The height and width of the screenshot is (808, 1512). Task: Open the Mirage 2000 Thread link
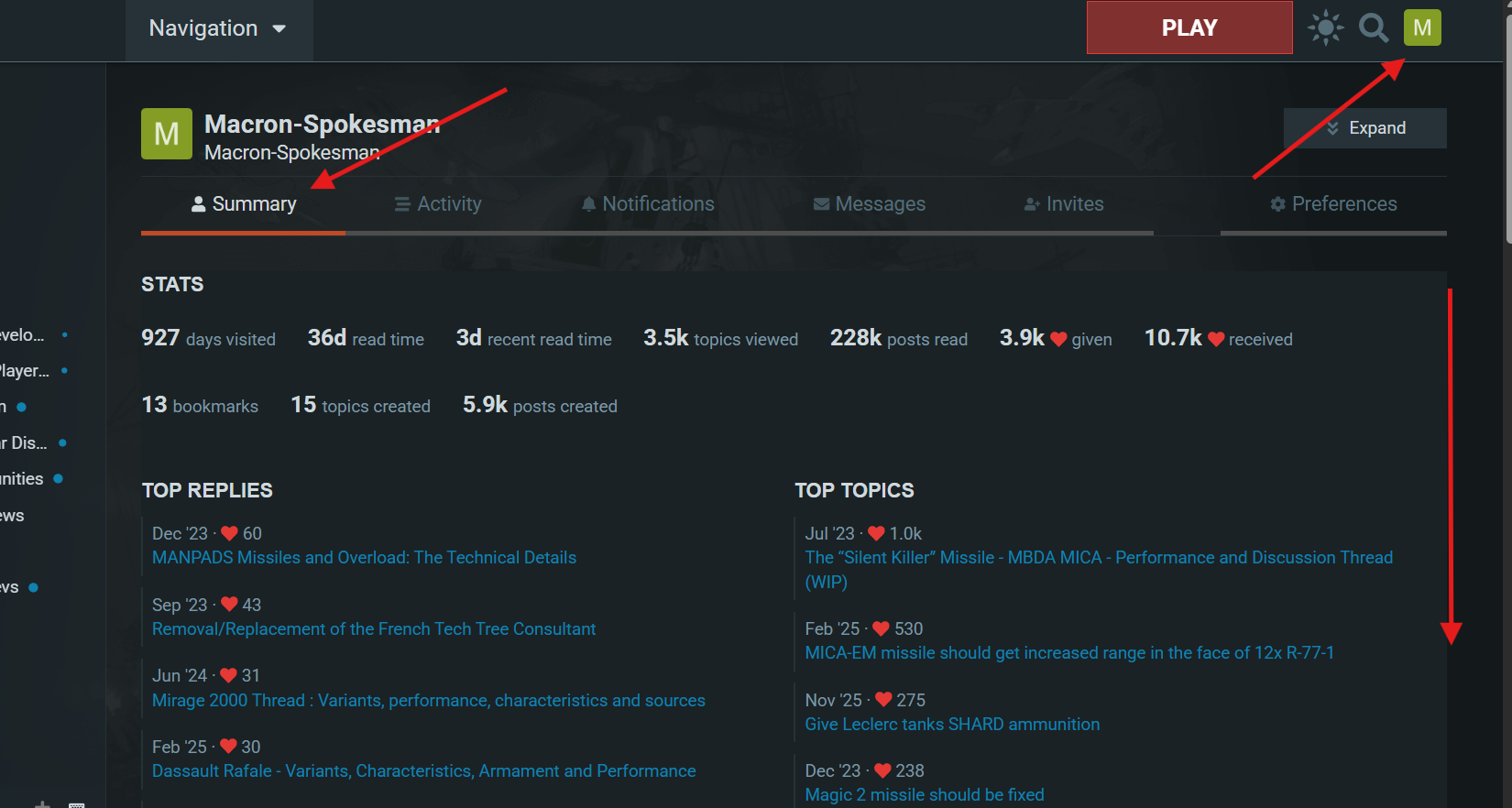point(428,701)
